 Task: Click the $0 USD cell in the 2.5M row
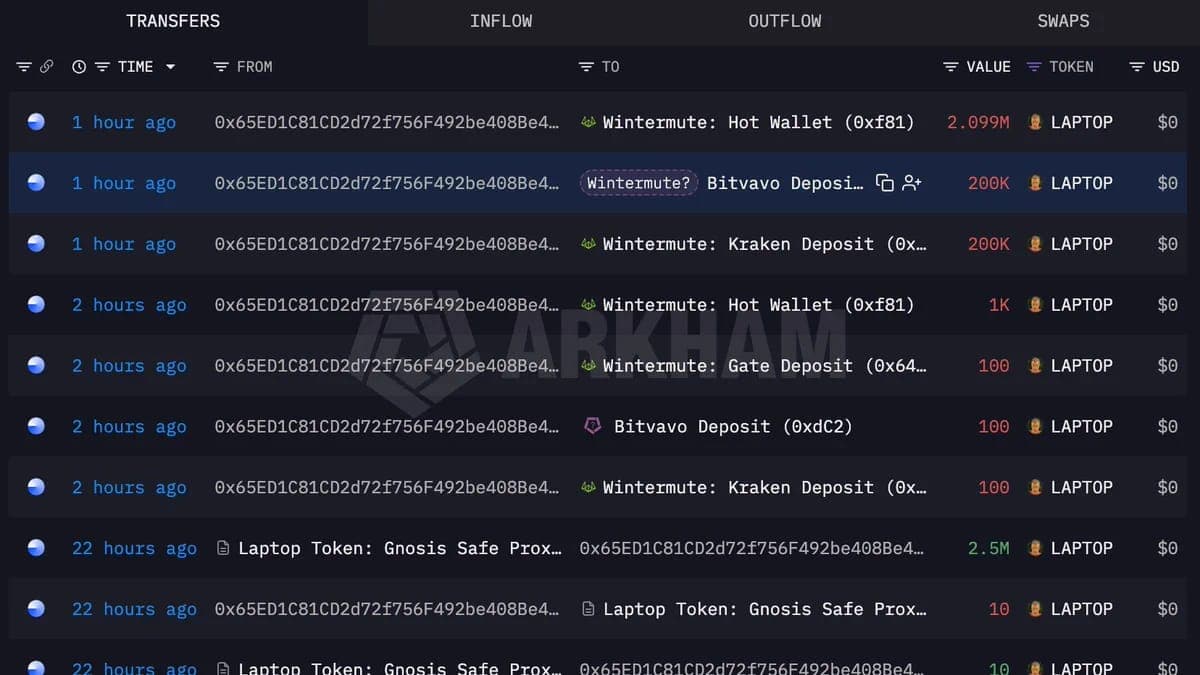1167,548
